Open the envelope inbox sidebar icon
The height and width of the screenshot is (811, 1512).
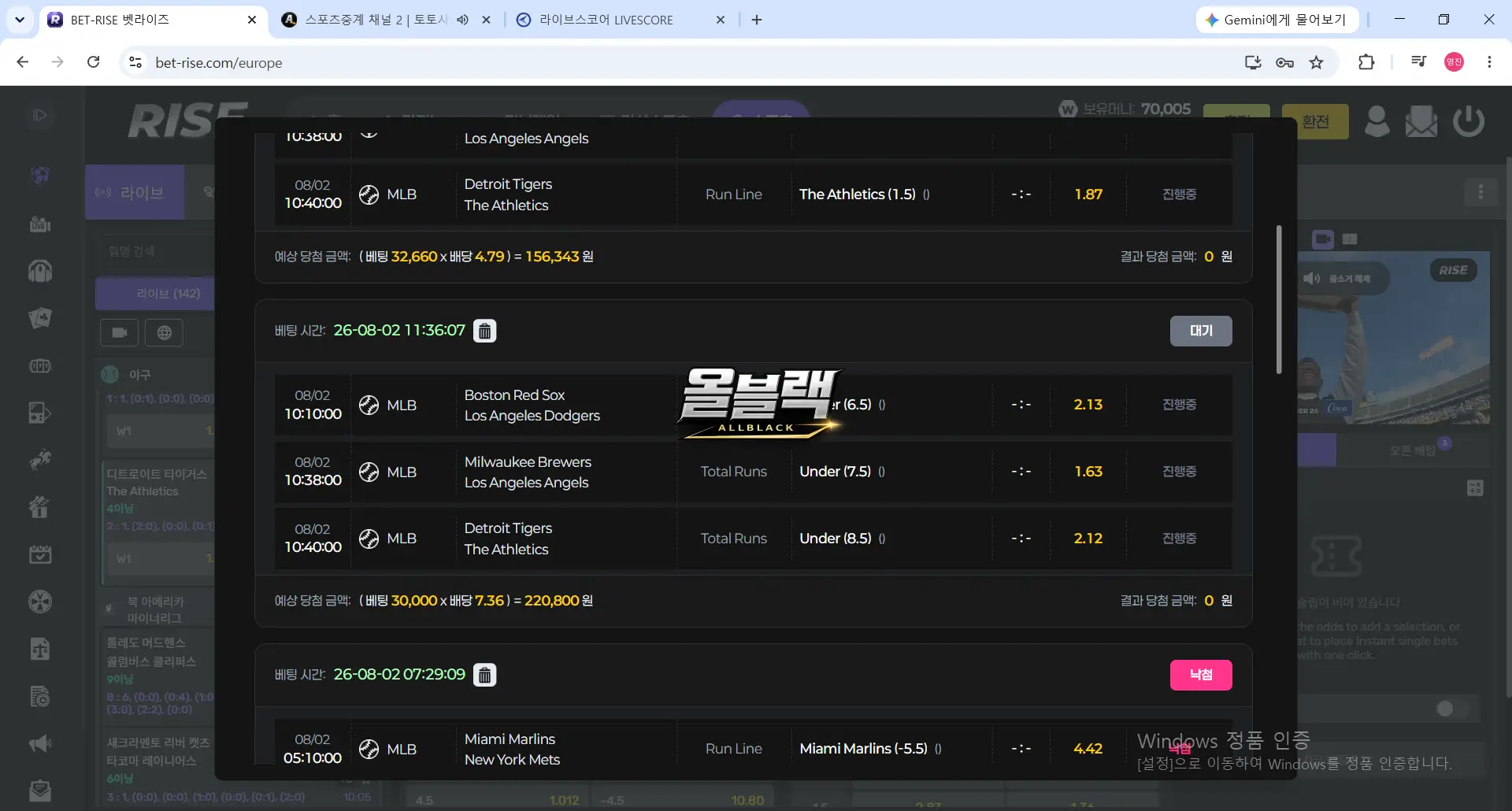(40, 791)
